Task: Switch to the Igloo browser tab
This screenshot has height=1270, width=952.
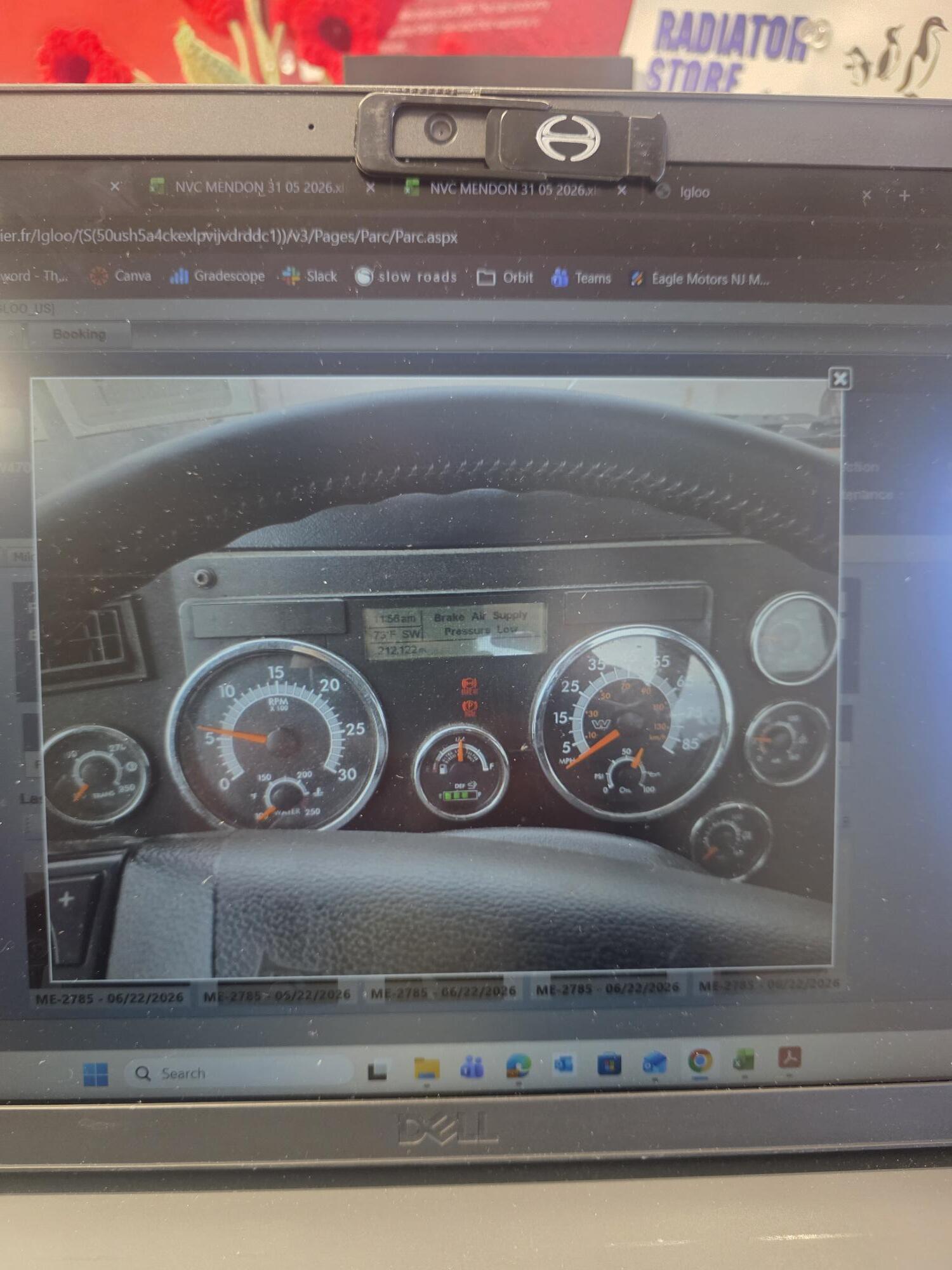Action: coord(694,192)
